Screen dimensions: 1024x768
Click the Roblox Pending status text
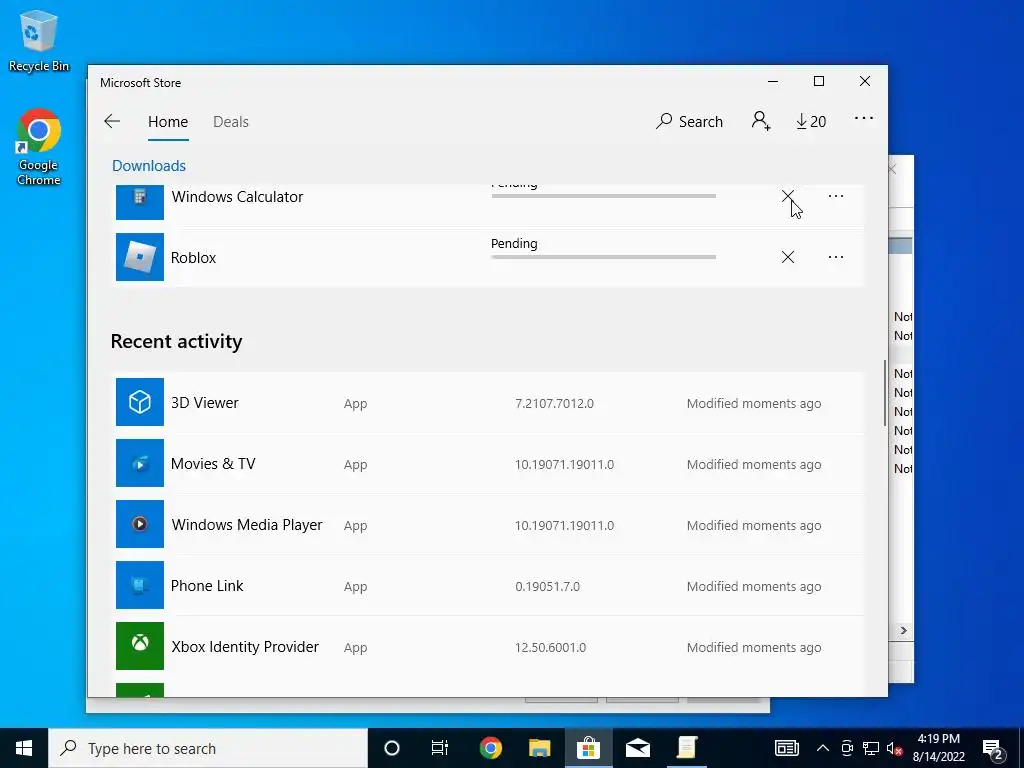[x=514, y=244]
